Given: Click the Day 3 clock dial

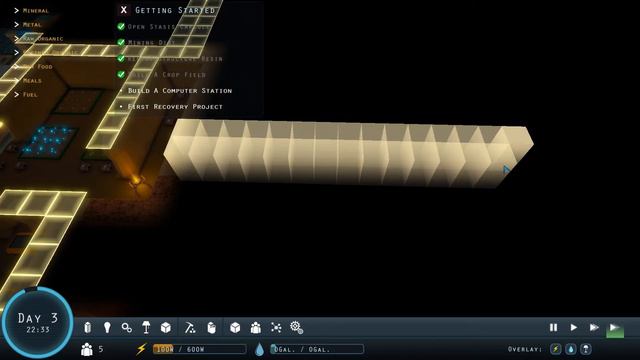Looking at the screenshot, I should pos(38,323).
